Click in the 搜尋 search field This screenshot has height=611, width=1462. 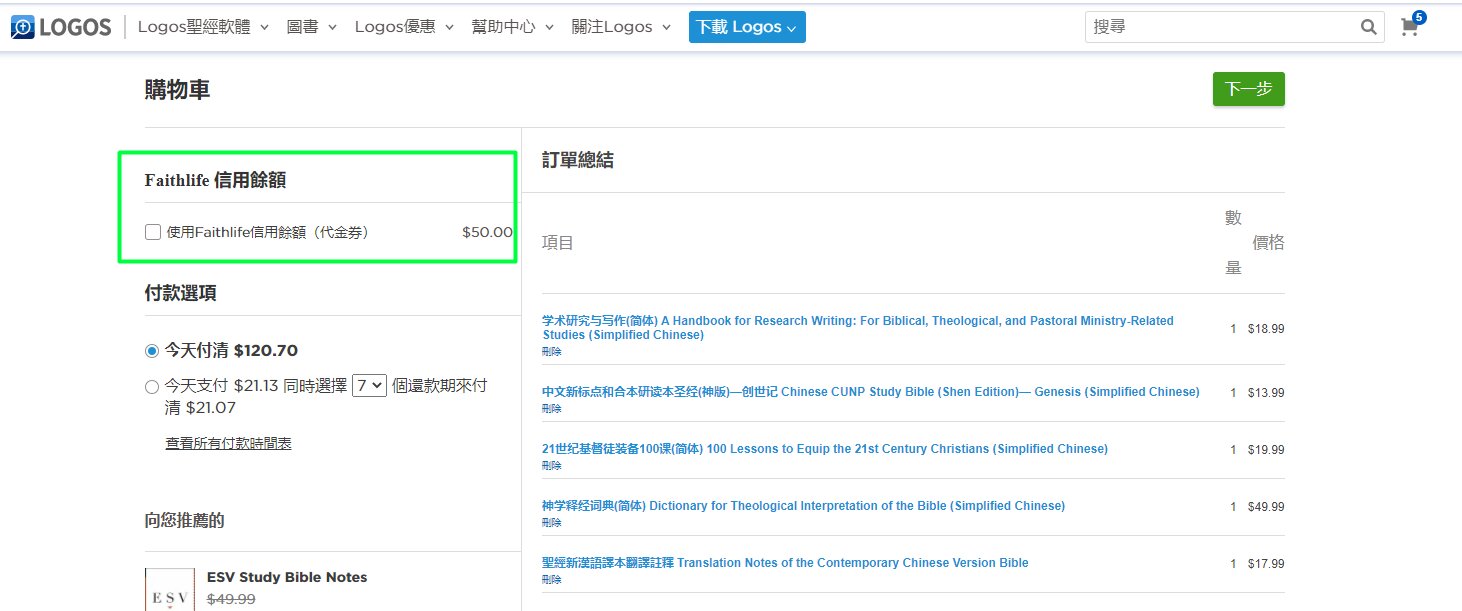[1220, 27]
